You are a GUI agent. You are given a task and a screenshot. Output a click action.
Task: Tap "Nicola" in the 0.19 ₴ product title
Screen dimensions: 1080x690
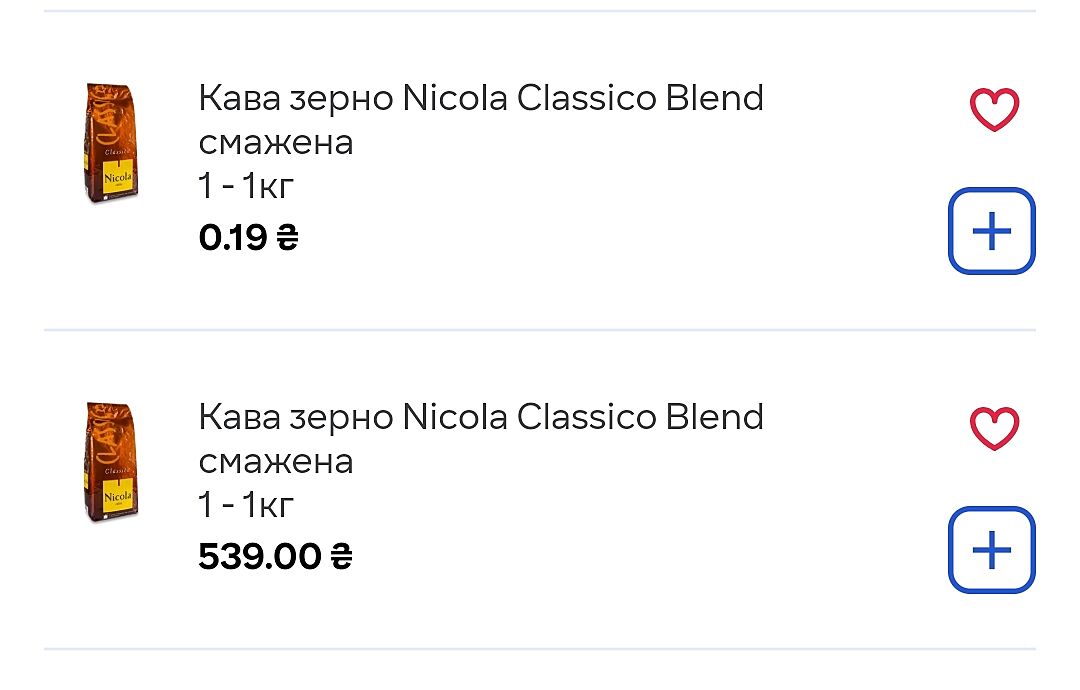click(455, 98)
